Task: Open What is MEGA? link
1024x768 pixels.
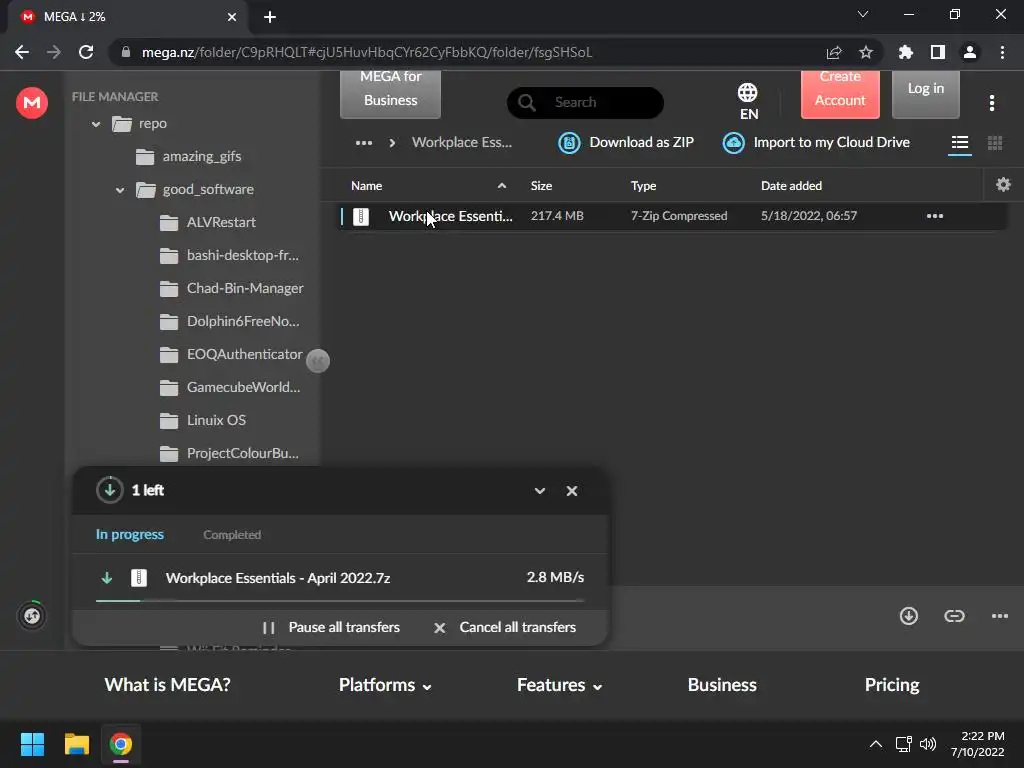Action: (x=168, y=684)
